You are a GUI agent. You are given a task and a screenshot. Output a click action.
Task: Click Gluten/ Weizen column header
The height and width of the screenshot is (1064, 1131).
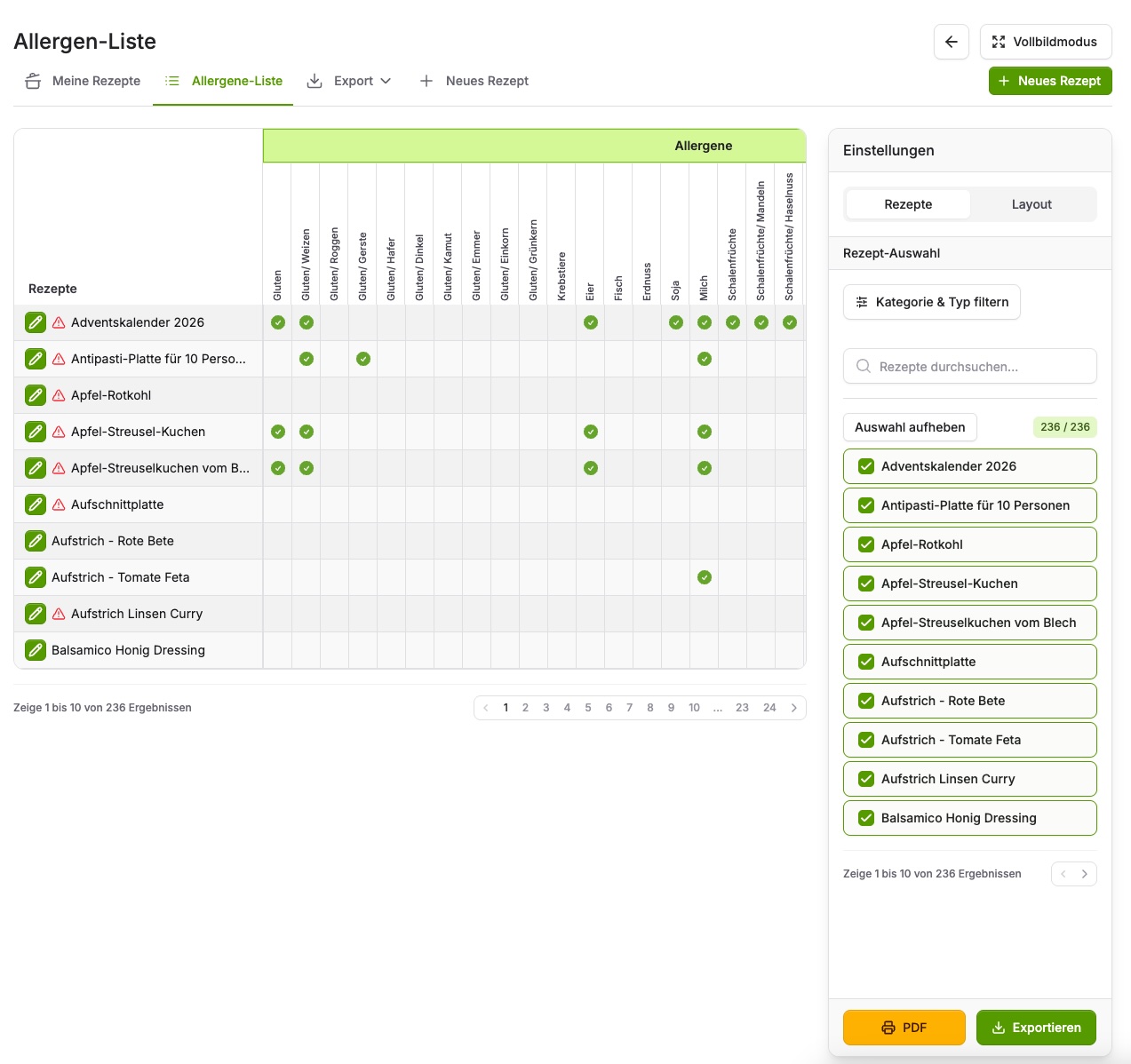tap(306, 265)
